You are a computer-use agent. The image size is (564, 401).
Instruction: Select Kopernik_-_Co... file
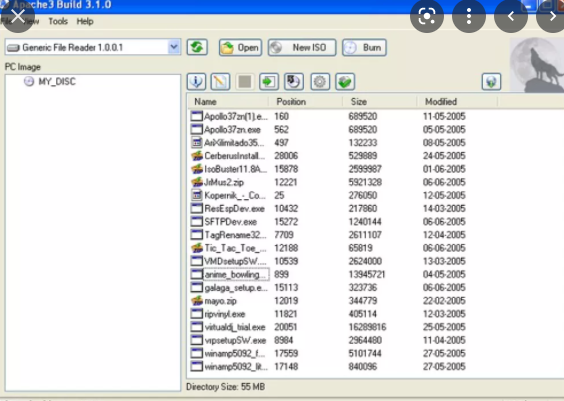(x=235, y=195)
